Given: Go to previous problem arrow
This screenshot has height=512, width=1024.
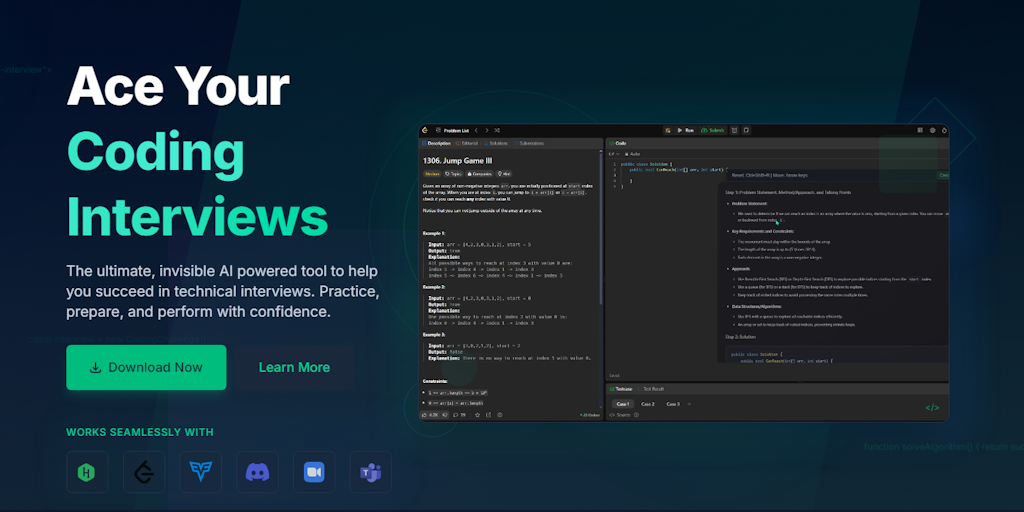Looking at the screenshot, I should [476, 131].
